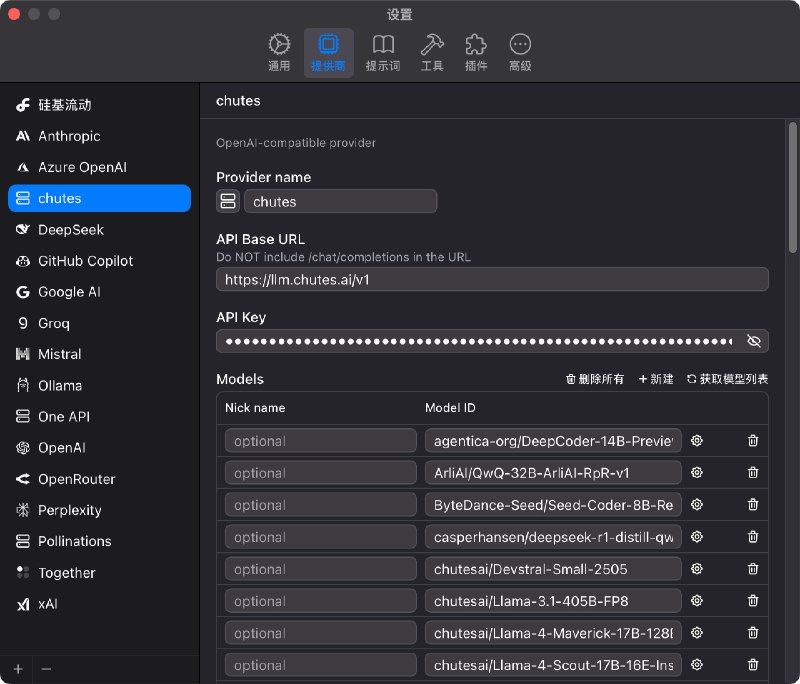Edit the Provider name field

pyautogui.click(x=340, y=201)
